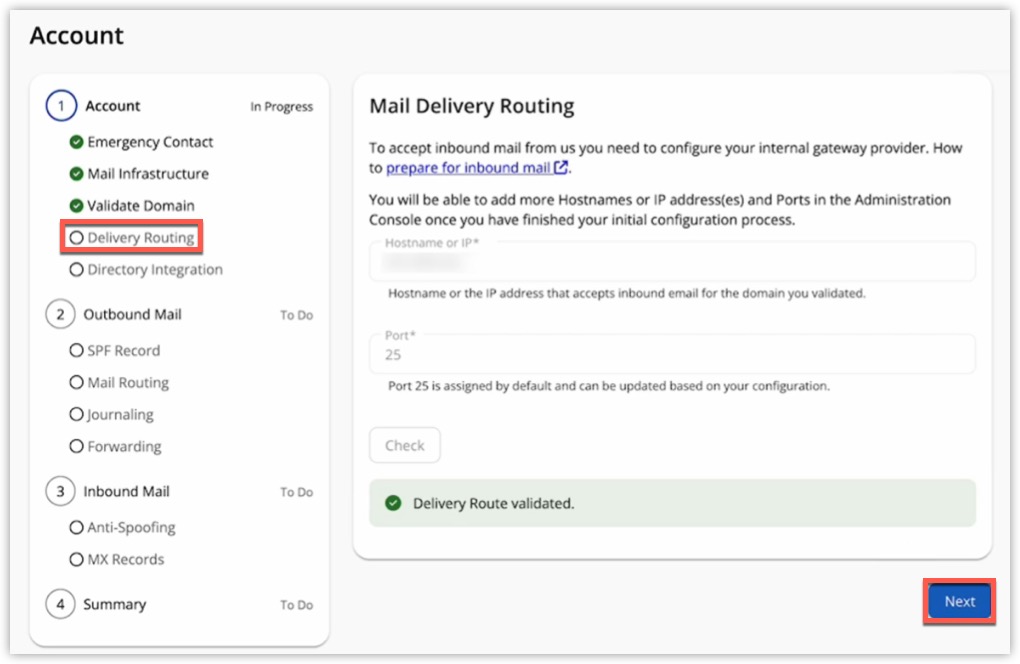Select the MX Records radio button
Image resolution: width=1020 pixels, height=664 pixels.
tap(78, 559)
